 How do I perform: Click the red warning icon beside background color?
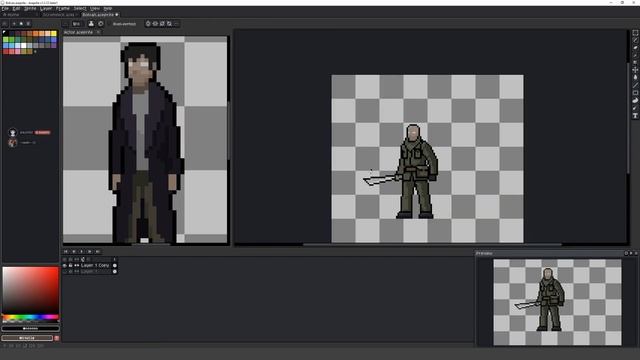[x=57, y=338]
